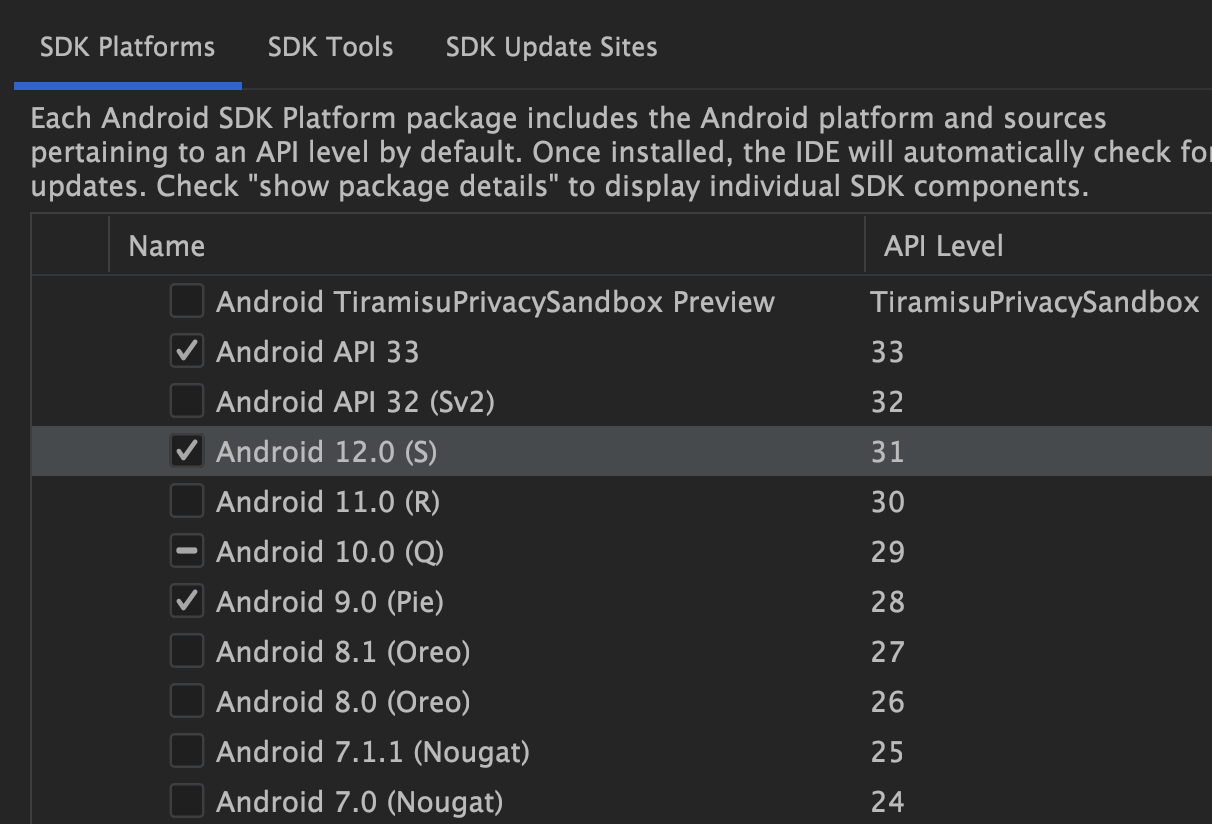The image size is (1212, 824).
Task: Uncheck Android 12.0 (S)
Action: pos(186,451)
